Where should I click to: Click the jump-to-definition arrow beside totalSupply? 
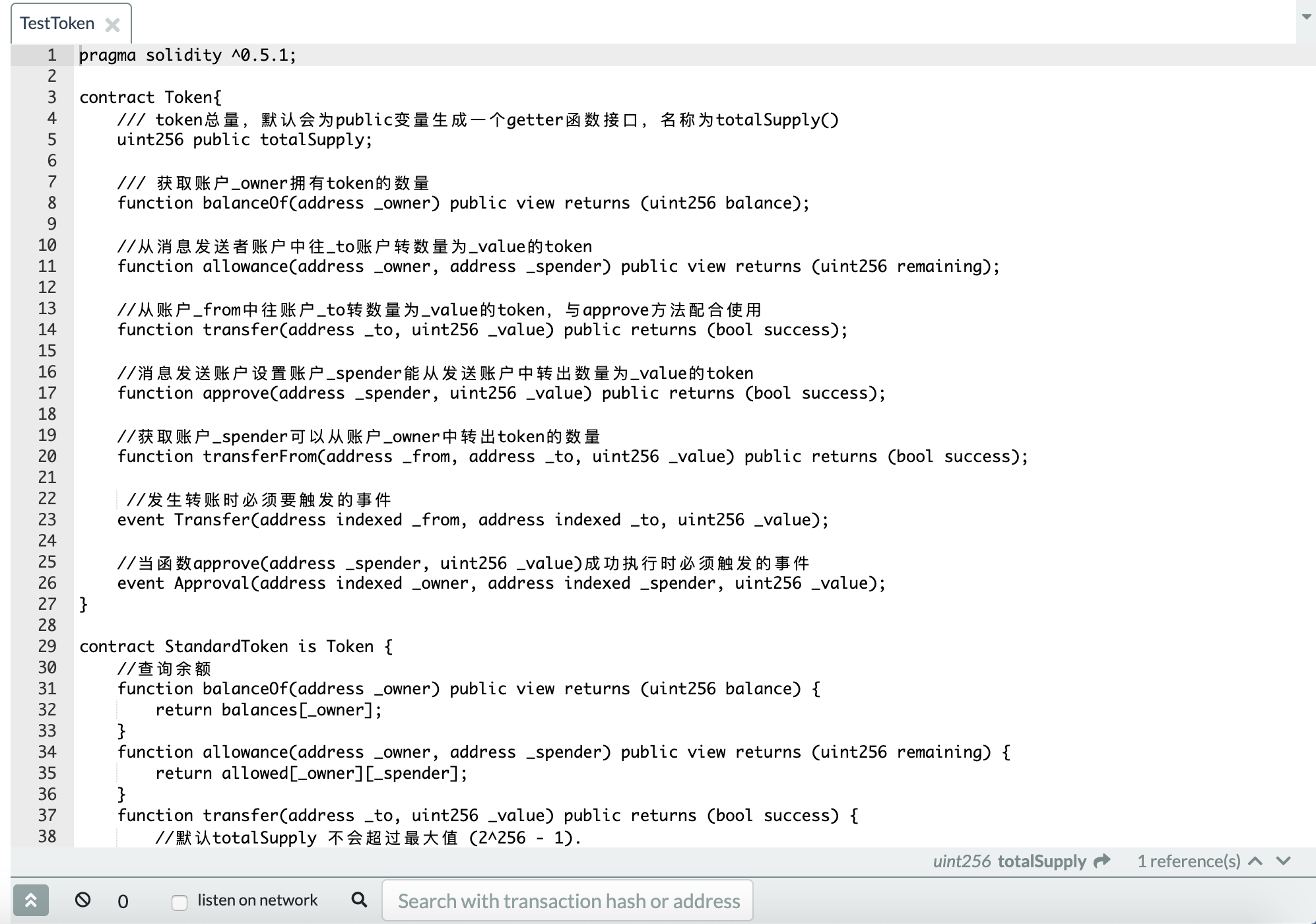pyautogui.click(x=1102, y=861)
